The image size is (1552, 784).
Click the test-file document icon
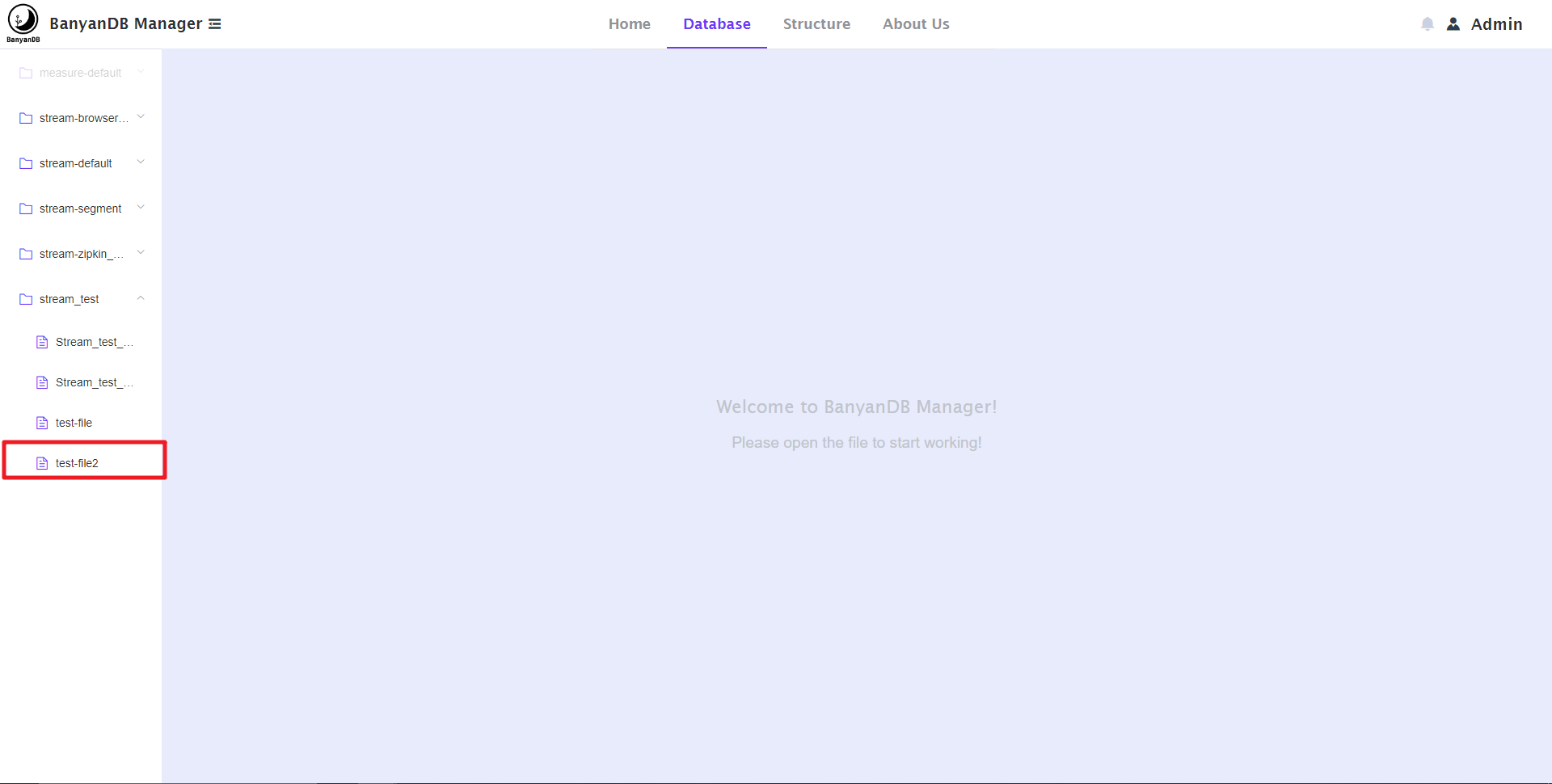click(x=42, y=423)
